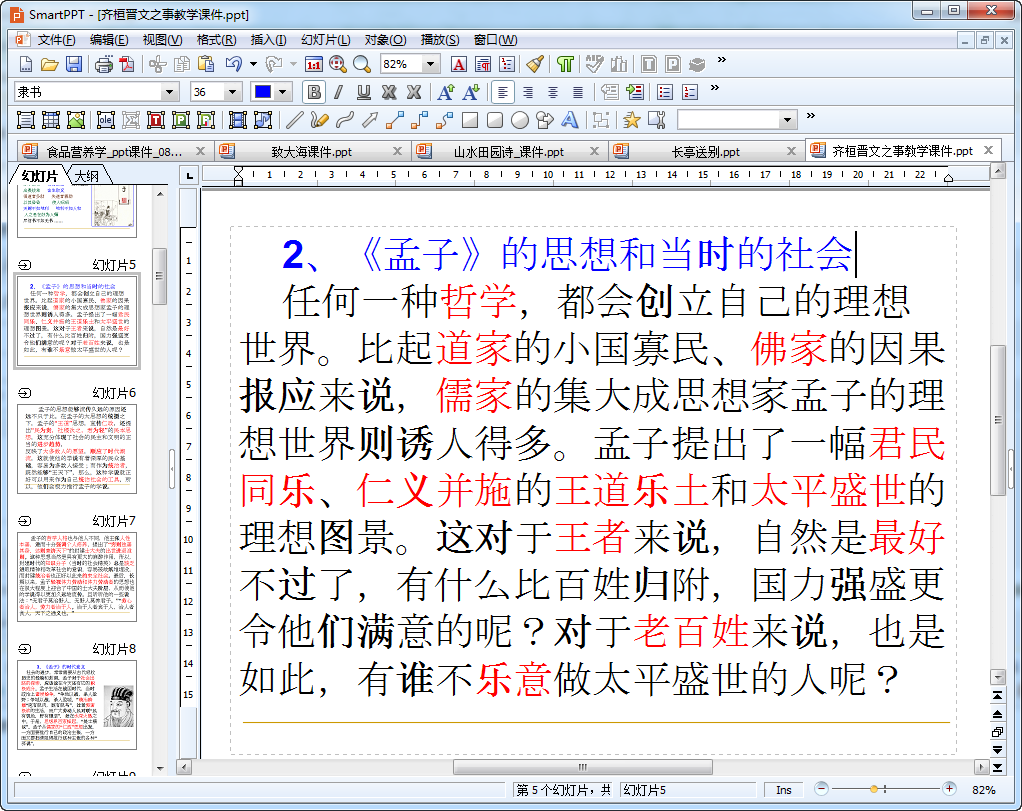Undo the last action
1022x811 pixels.
(x=234, y=64)
